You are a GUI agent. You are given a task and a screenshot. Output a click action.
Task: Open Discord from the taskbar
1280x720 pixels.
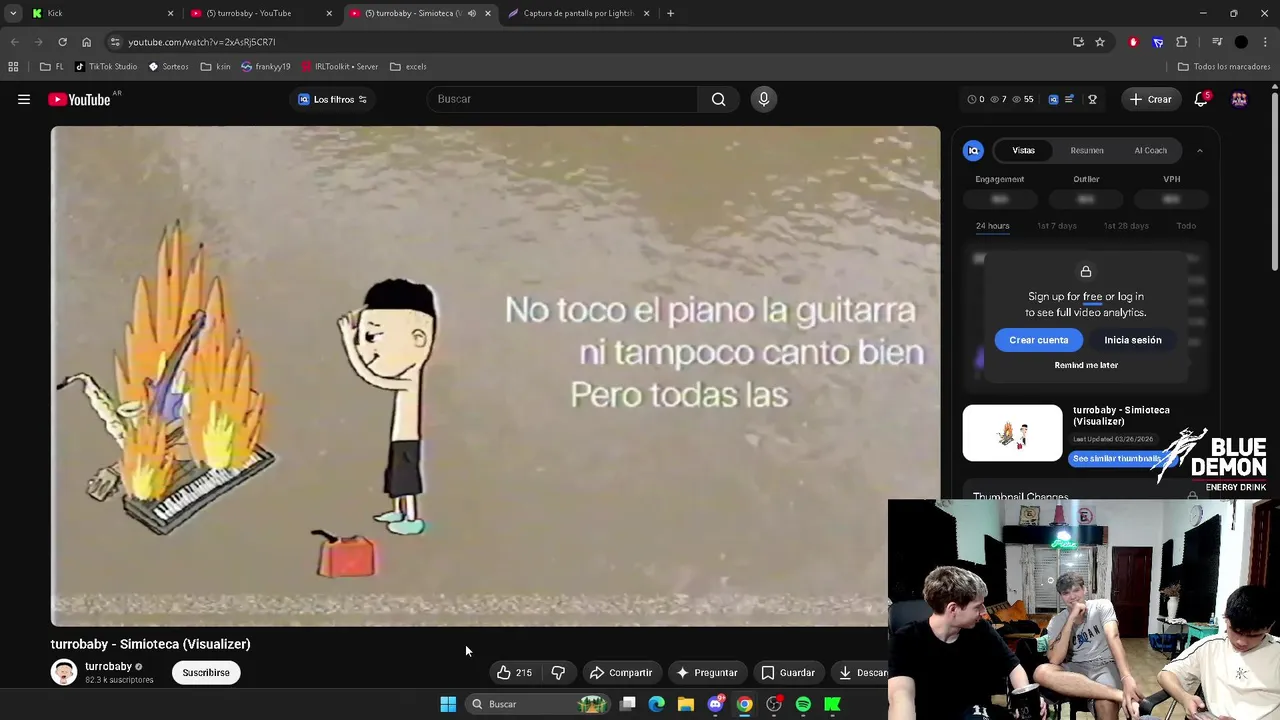tap(715, 704)
